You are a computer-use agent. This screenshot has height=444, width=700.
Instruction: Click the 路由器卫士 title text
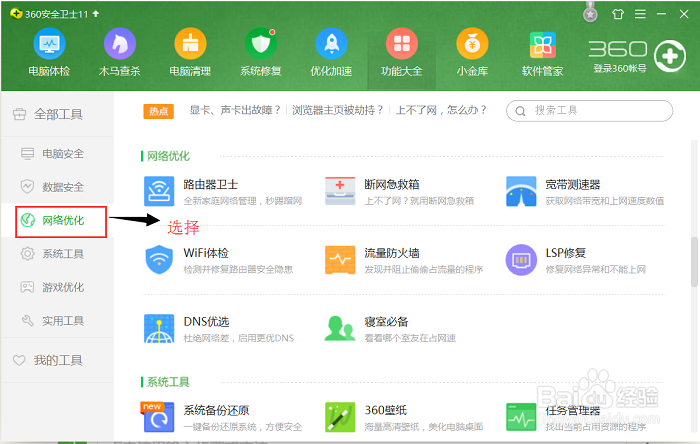(211, 184)
